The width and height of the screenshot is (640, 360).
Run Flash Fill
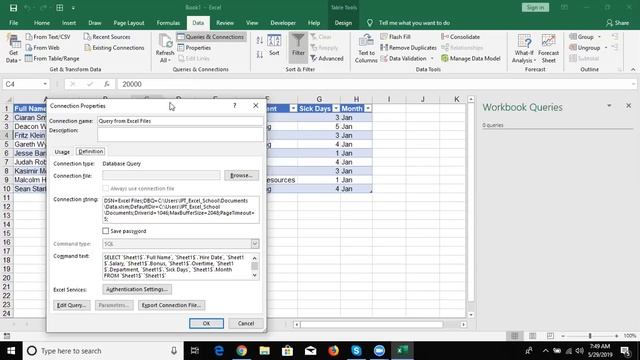click(x=396, y=37)
